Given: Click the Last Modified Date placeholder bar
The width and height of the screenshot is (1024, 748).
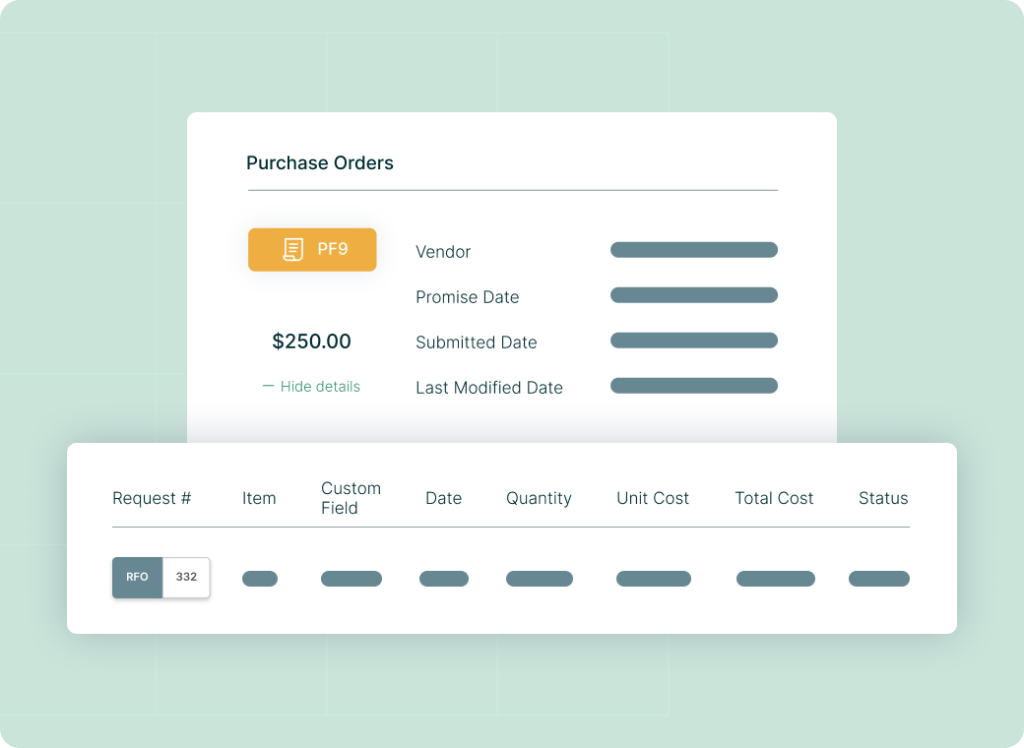Looking at the screenshot, I should point(694,385).
